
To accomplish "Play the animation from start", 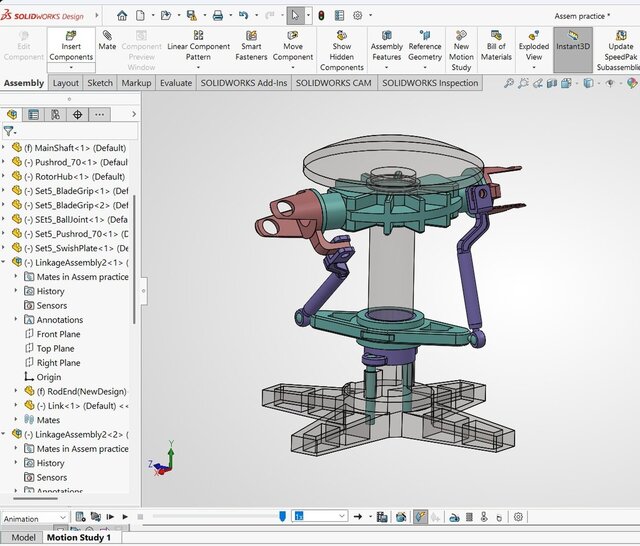I will tap(110, 517).
